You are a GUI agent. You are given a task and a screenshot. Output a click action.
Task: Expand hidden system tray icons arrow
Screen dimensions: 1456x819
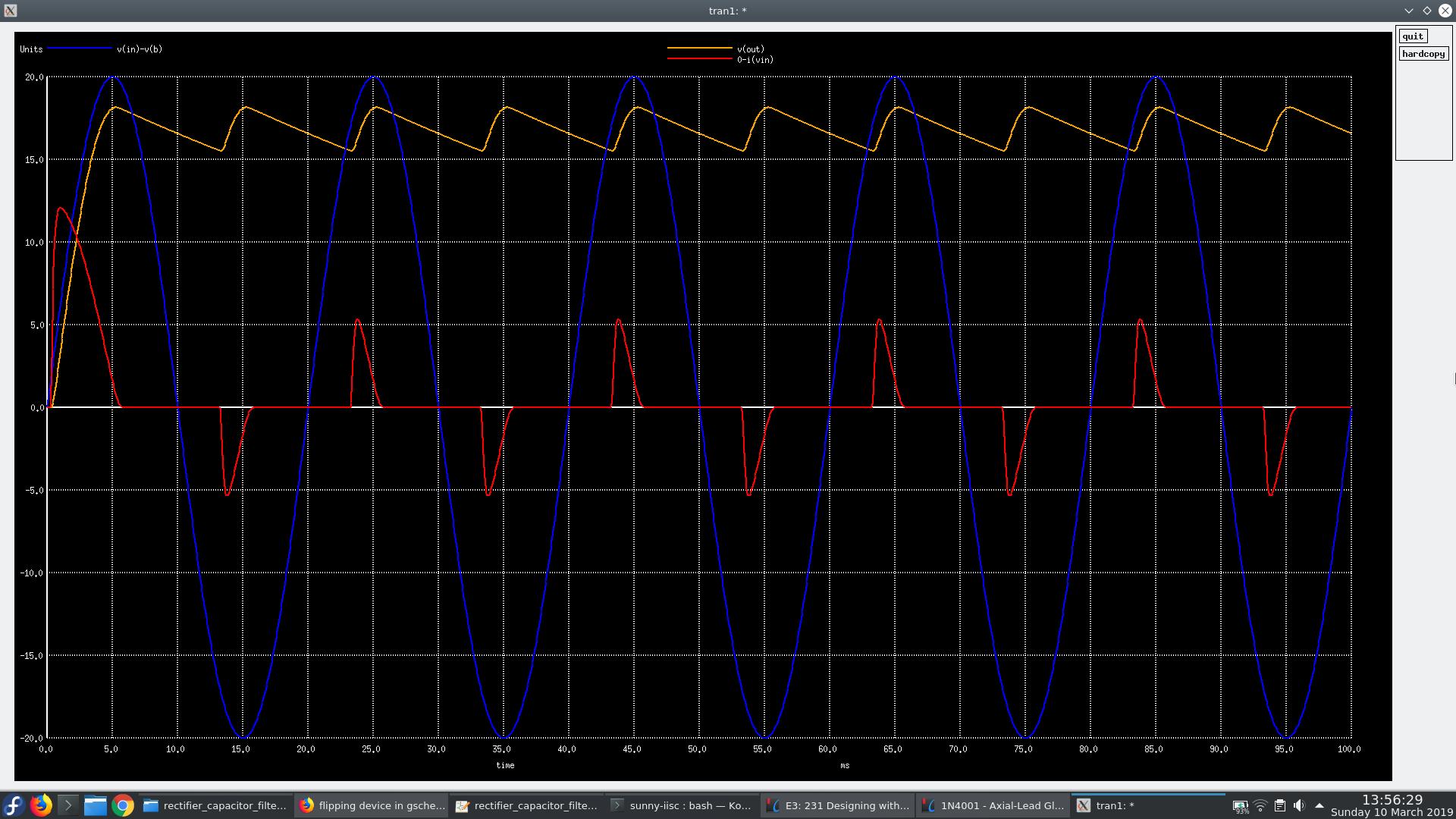pos(1319,805)
